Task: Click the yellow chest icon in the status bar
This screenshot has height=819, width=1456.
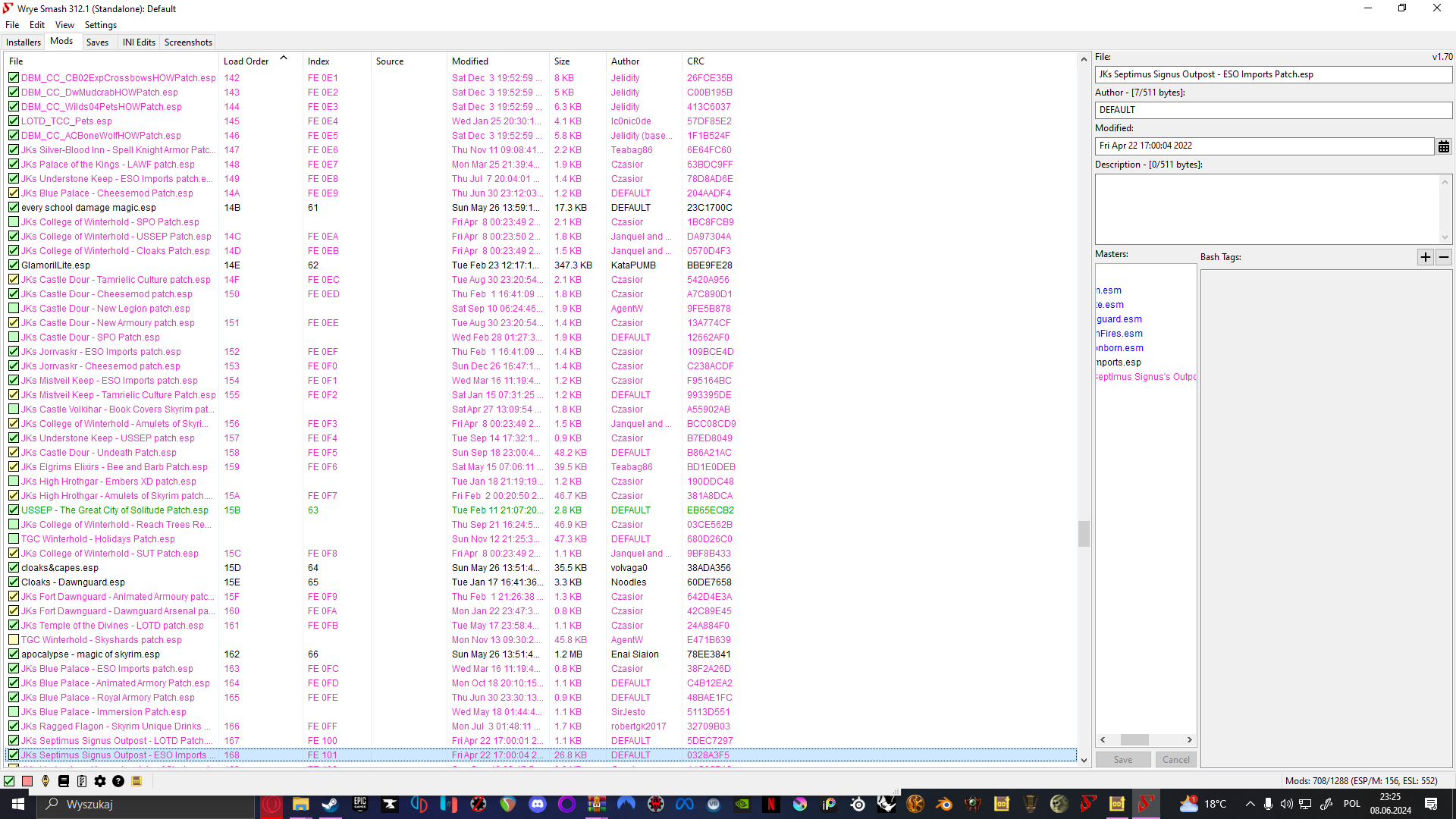Action: pos(136,781)
